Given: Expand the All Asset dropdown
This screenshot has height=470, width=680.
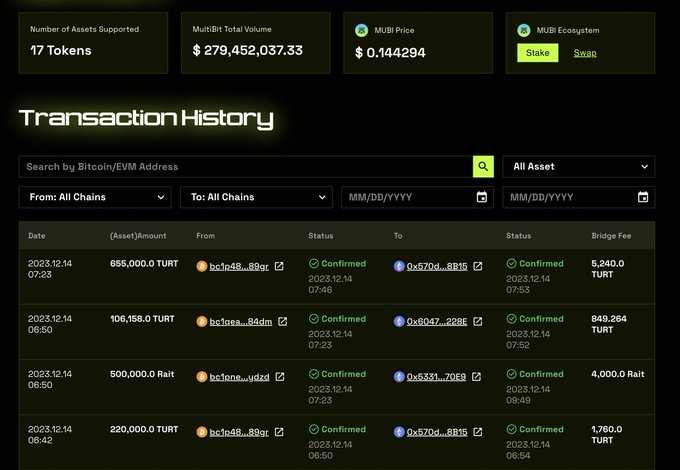Looking at the screenshot, I should coord(579,167).
